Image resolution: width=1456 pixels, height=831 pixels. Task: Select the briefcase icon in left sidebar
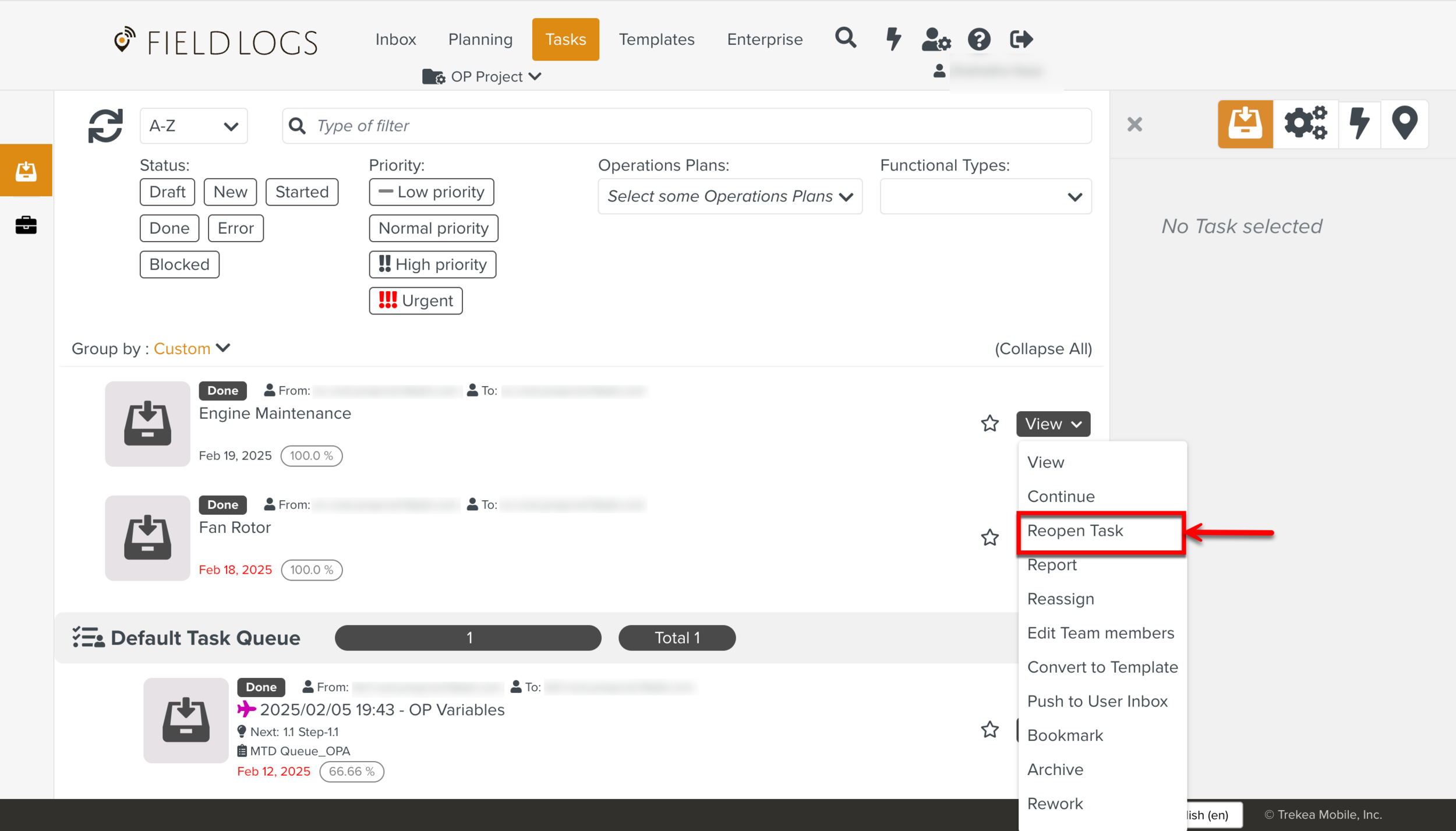[x=26, y=225]
